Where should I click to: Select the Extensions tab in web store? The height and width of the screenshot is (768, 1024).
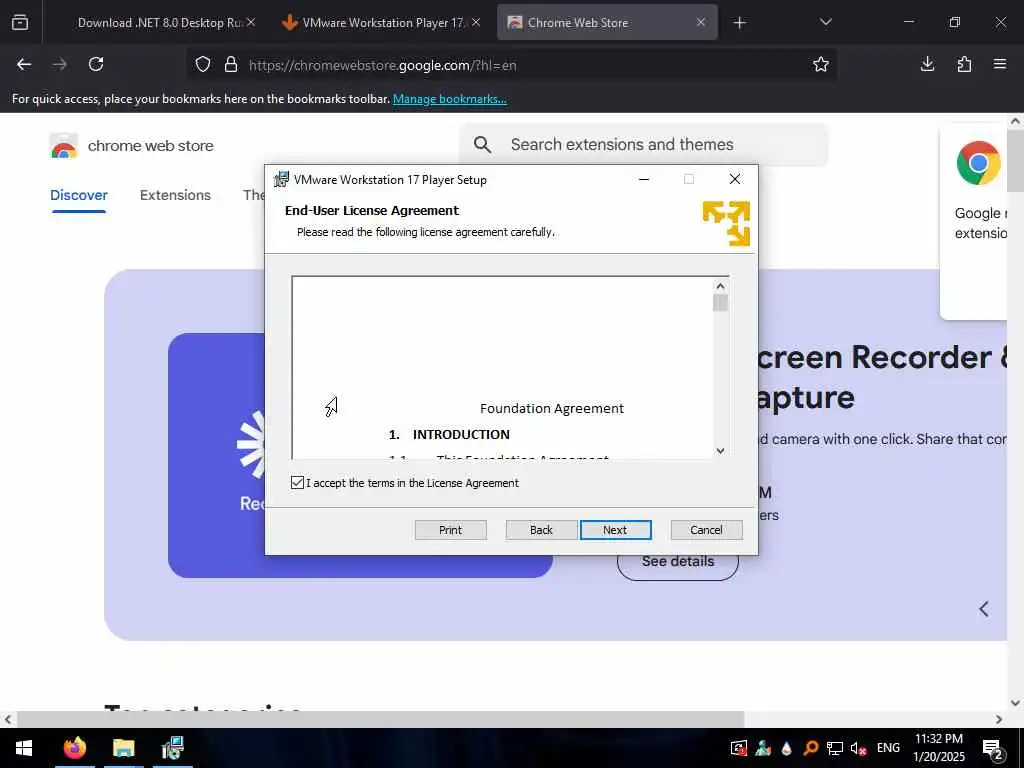click(175, 195)
